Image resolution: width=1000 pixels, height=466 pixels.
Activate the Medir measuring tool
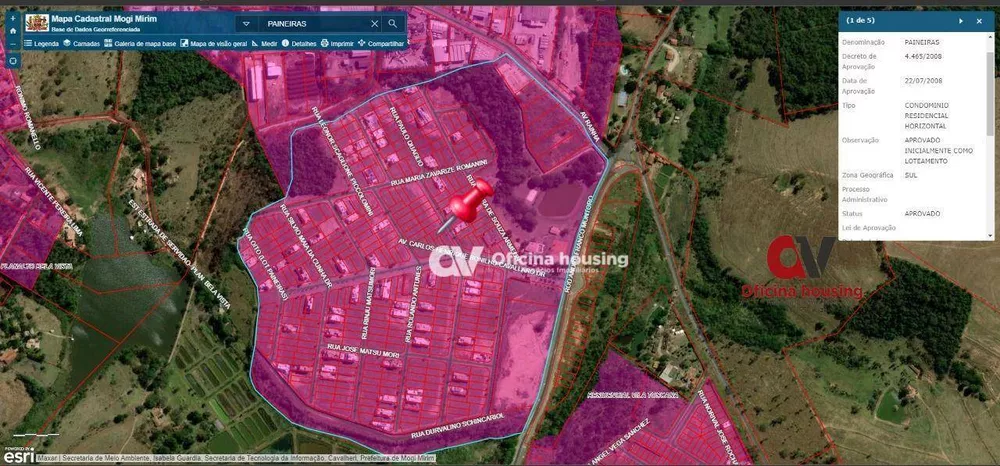(265, 44)
